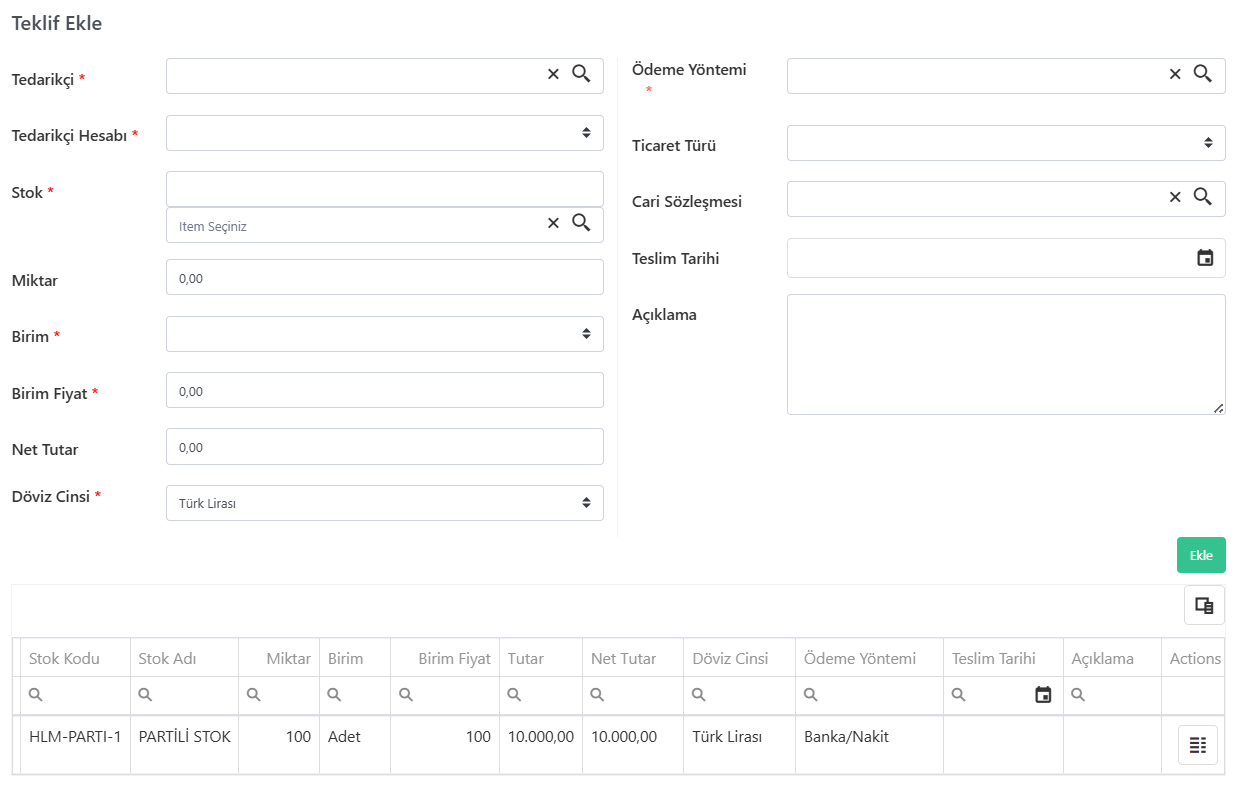
Task: Open calendar in Teslim Tarihi filter cell
Action: 1043,695
